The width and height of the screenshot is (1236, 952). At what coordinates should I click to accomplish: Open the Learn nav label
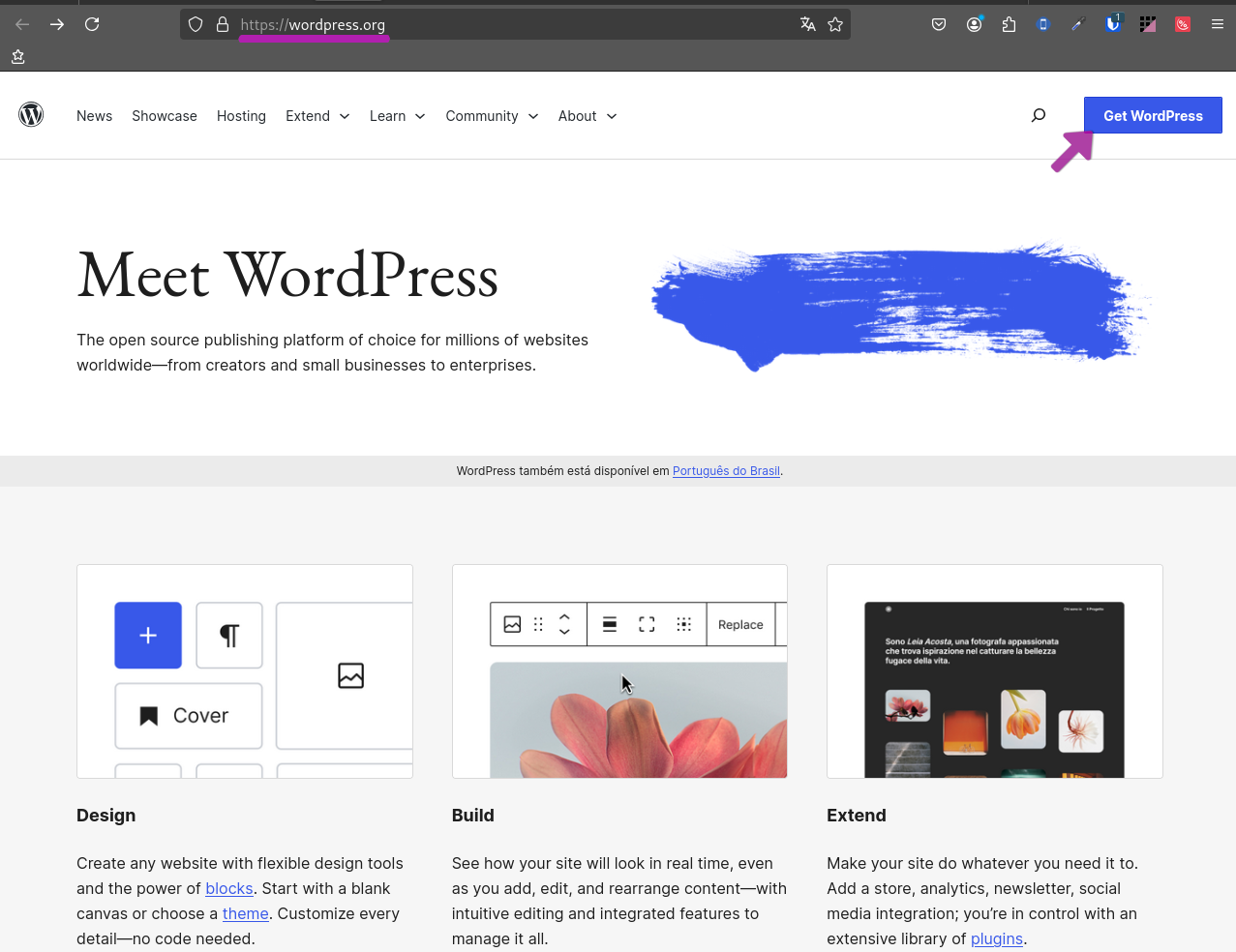[387, 116]
